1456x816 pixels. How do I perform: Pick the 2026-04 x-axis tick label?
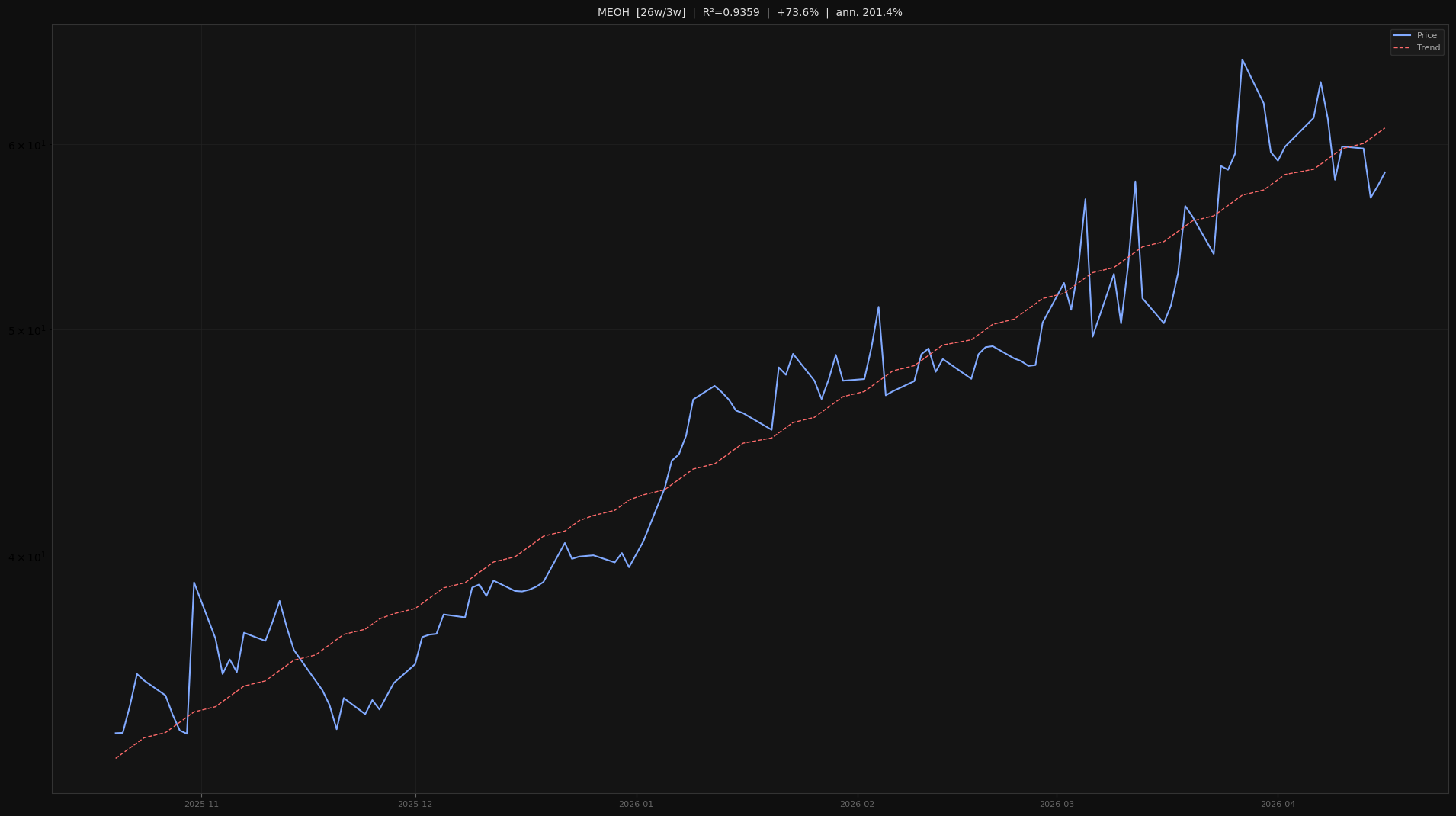click(1278, 804)
